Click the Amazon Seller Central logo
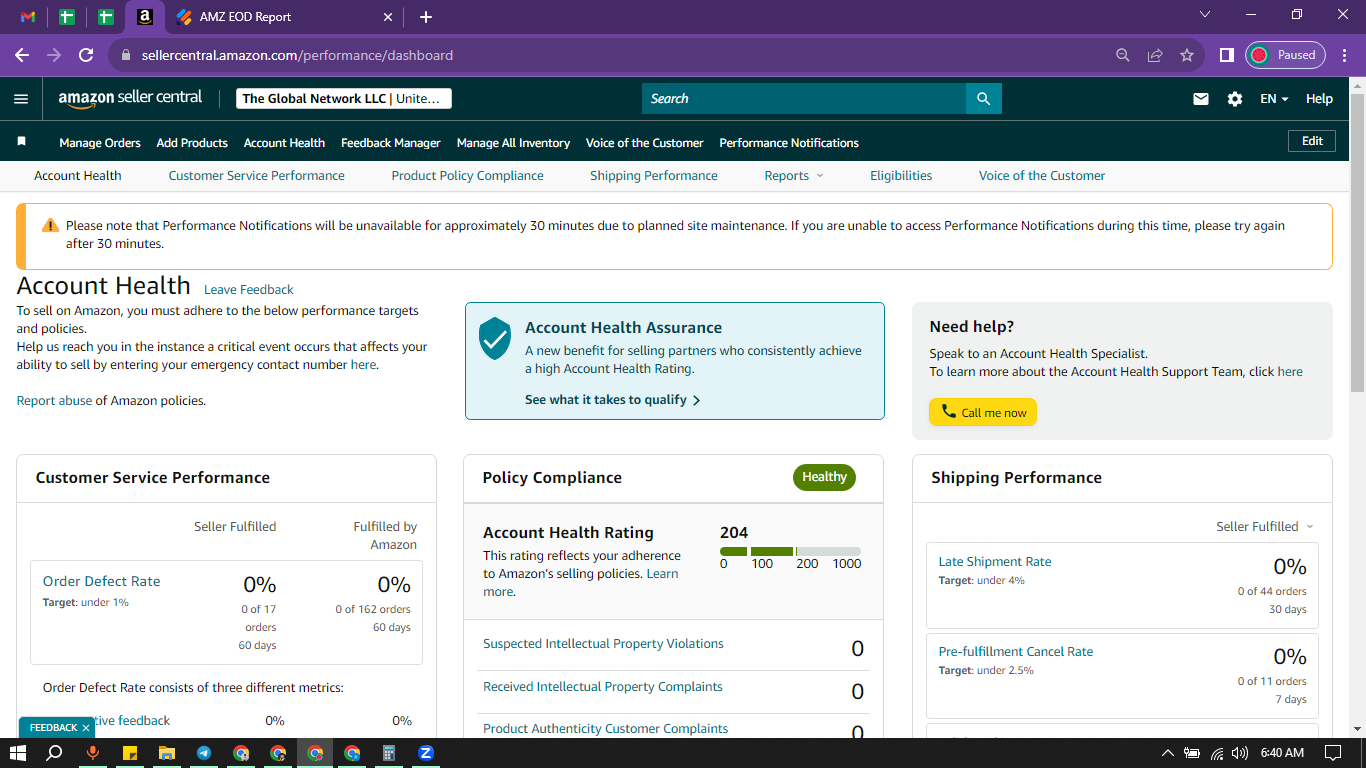Screen dimensions: 1366x768 click(x=130, y=98)
